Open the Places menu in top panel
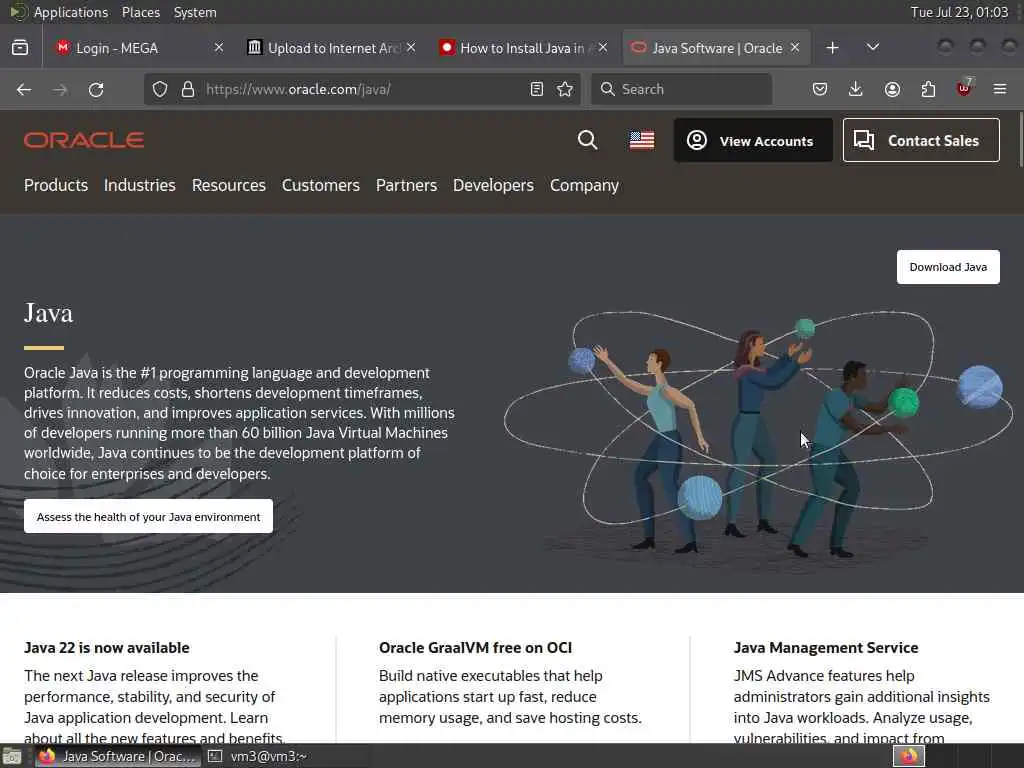Viewport: 1024px width, 768px height. click(140, 12)
